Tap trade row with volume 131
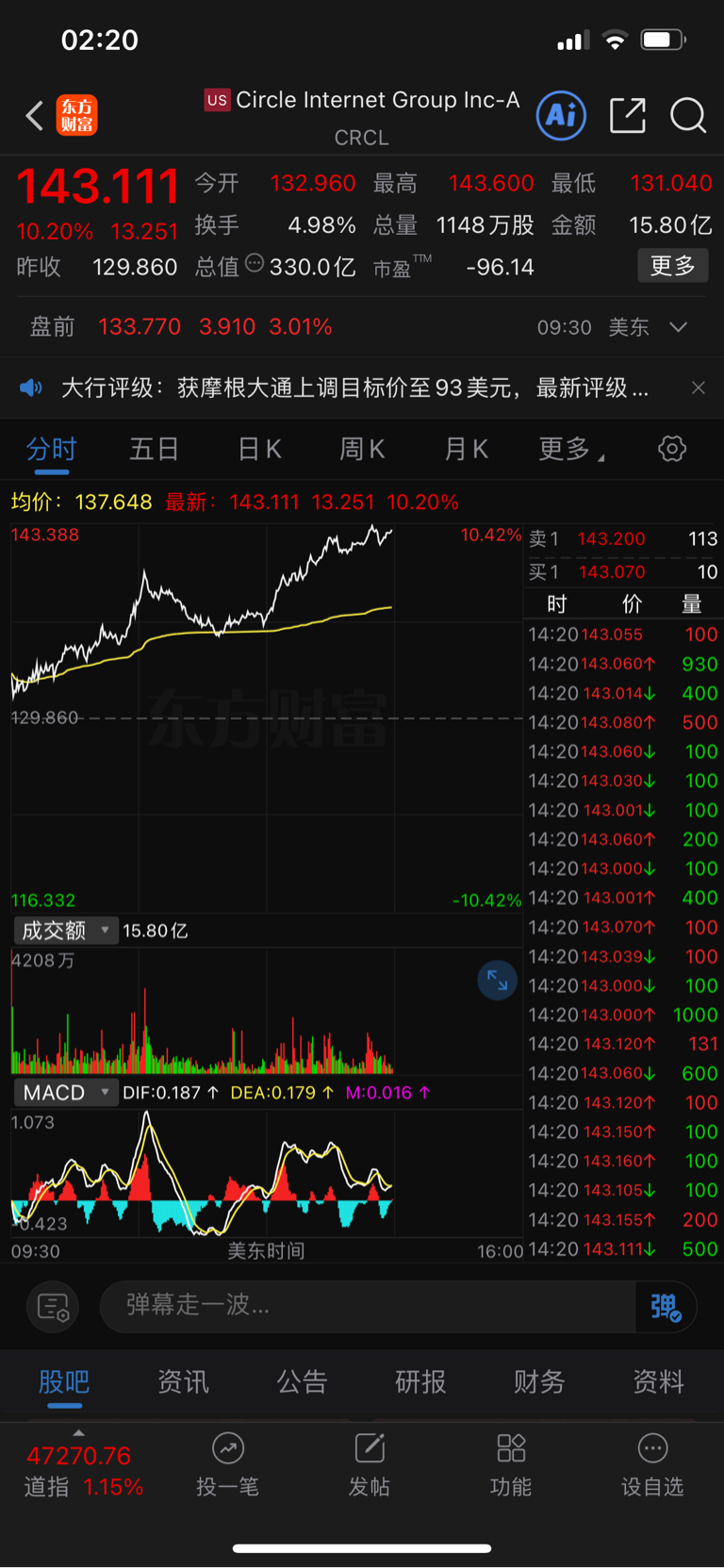 (x=623, y=1044)
